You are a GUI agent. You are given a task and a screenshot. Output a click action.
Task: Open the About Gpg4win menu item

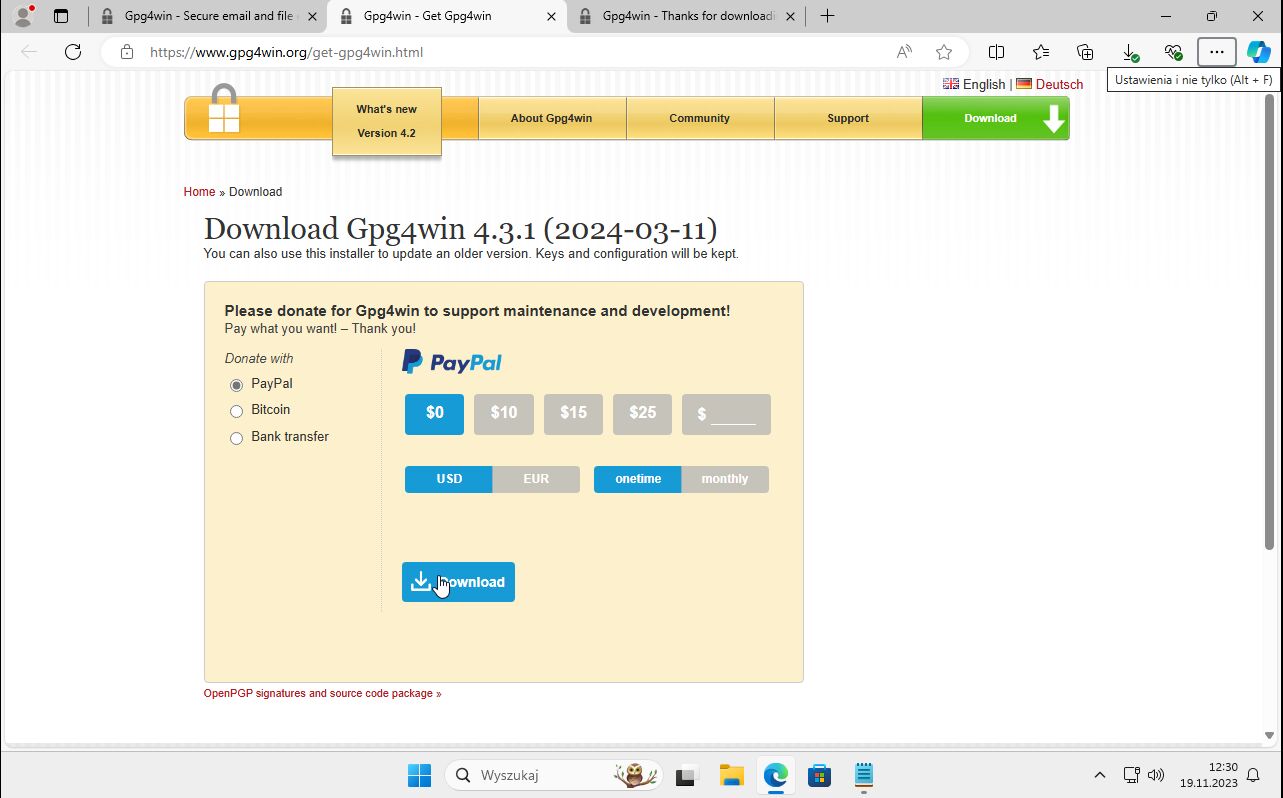(x=551, y=118)
